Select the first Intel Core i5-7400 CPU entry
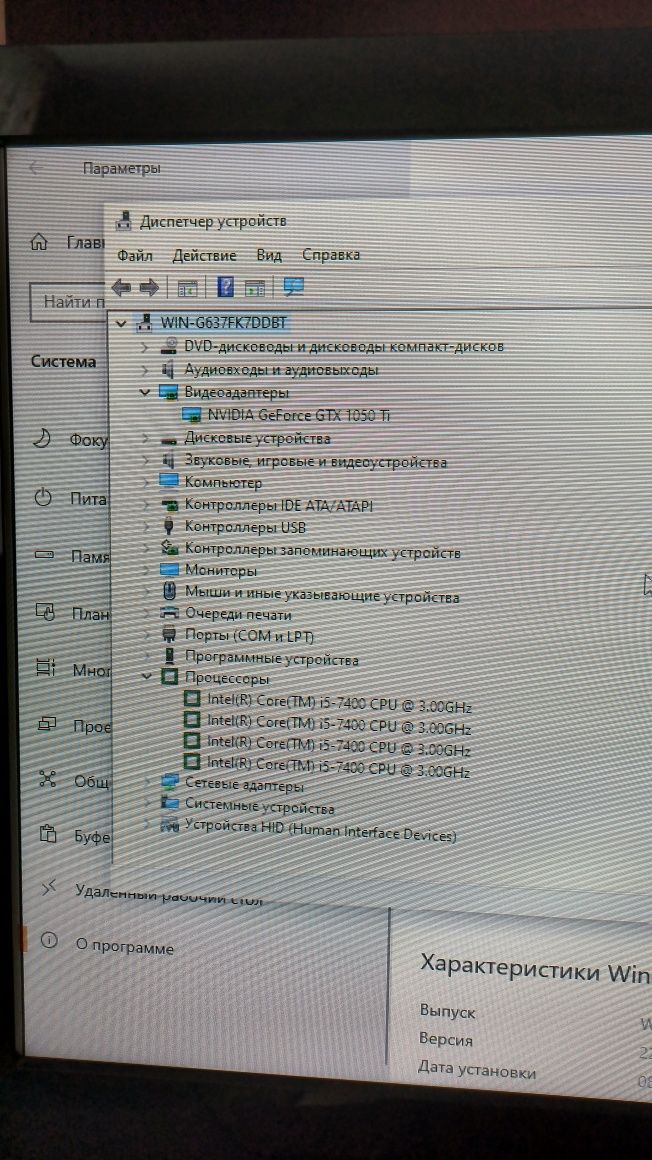The height and width of the screenshot is (1160, 652). 340,704
